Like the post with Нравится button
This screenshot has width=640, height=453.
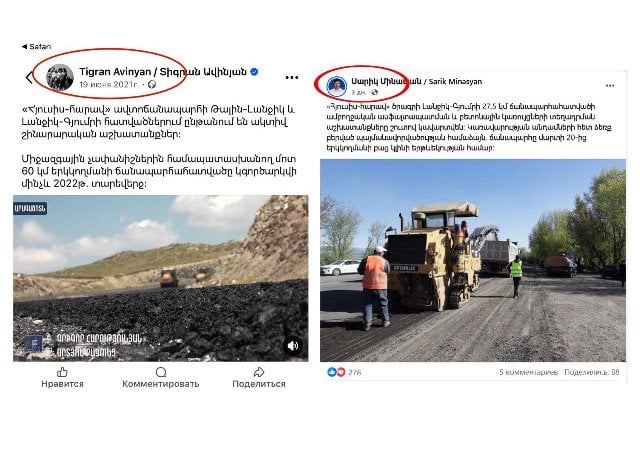[62, 378]
